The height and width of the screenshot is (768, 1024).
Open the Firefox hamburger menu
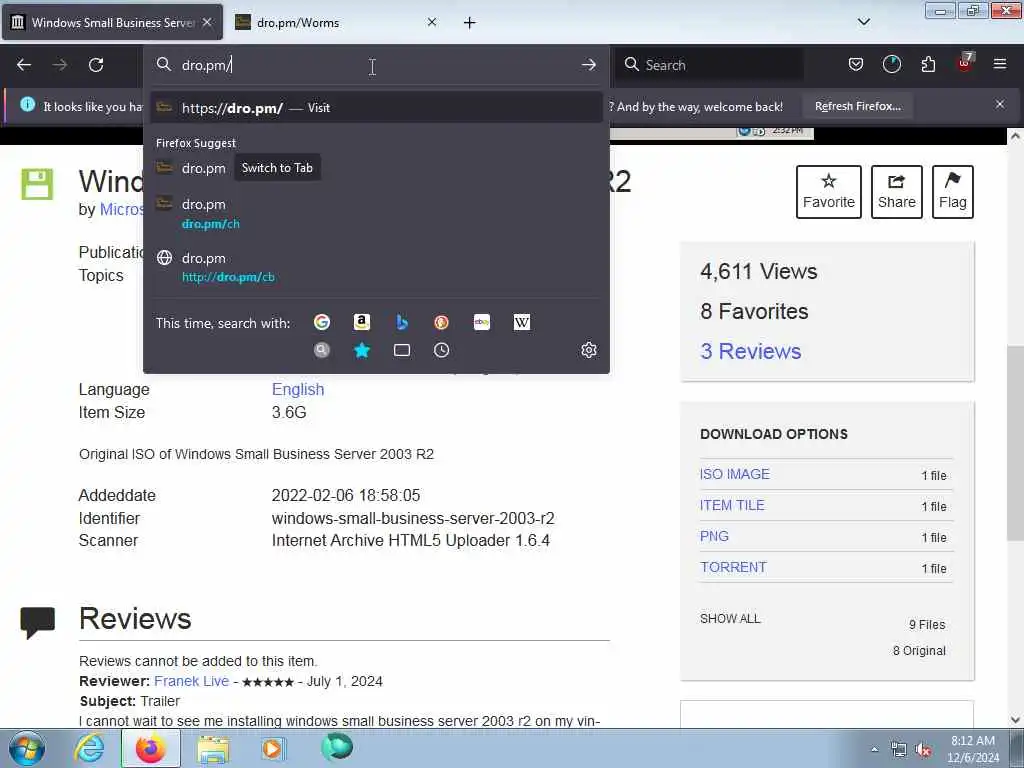click(x=1000, y=64)
